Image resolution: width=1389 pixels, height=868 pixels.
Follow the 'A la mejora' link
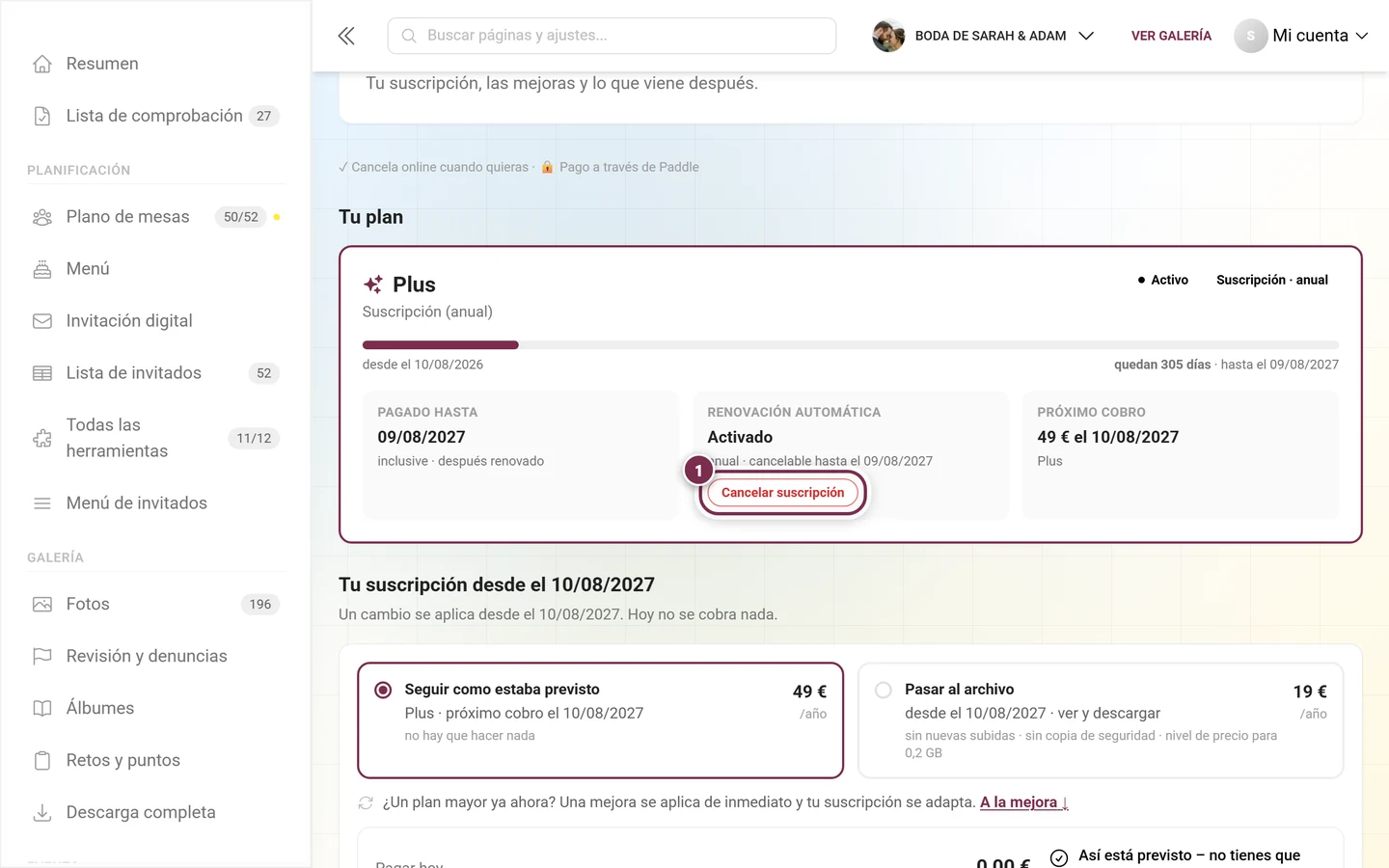point(1024,802)
